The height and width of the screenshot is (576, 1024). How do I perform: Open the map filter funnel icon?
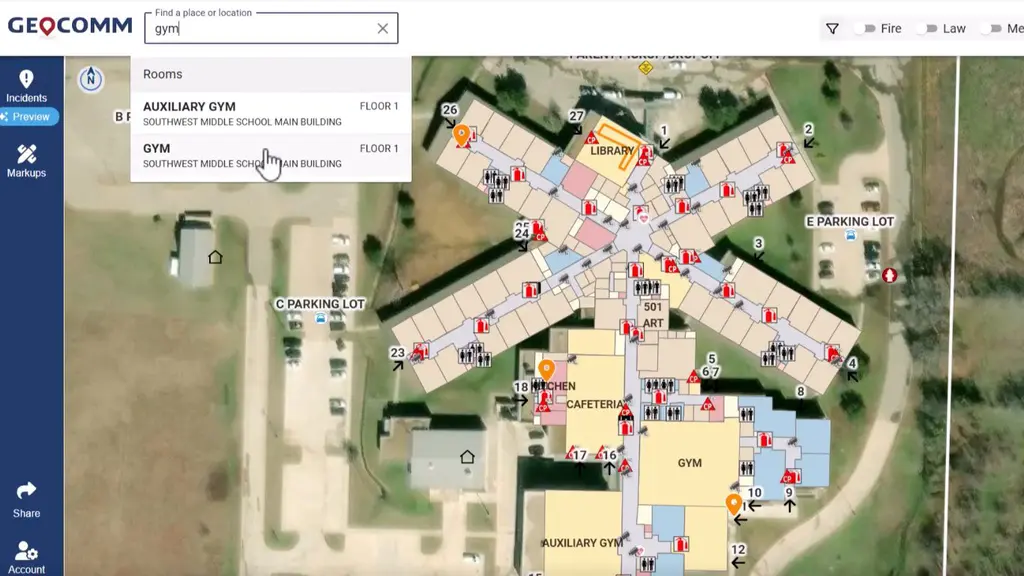[832, 29]
